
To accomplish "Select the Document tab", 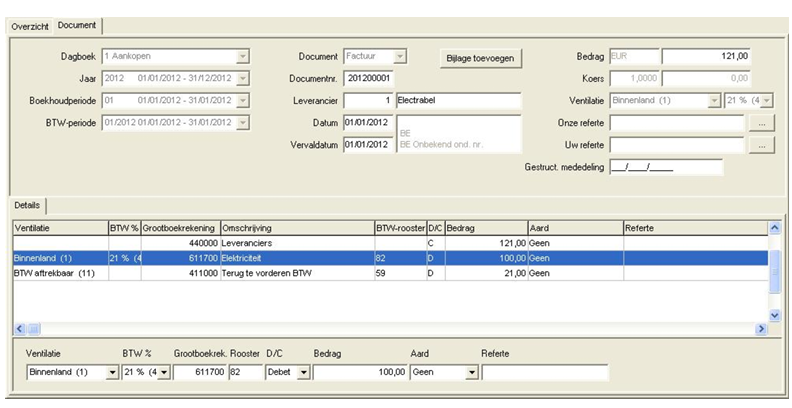I will [x=77, y=25].
